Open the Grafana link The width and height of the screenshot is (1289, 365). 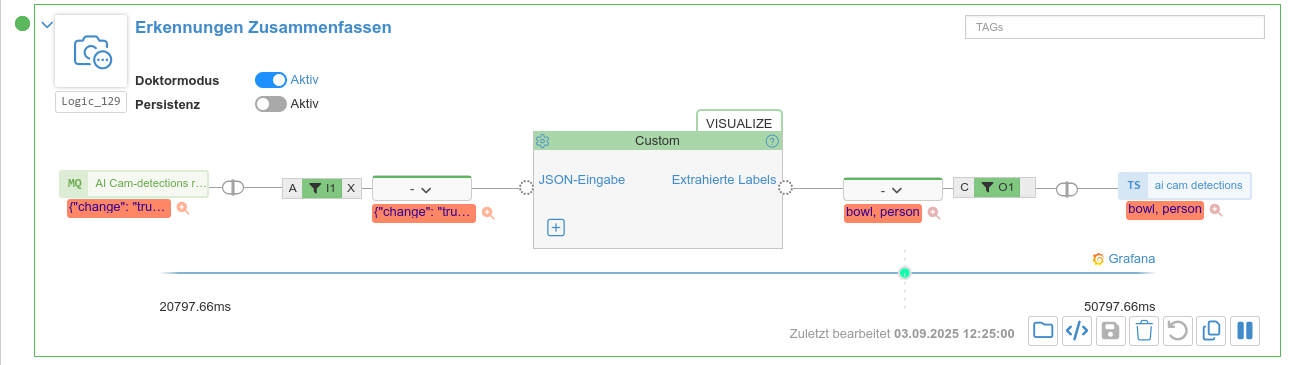pyautogui.click(x=1124, y=258)
